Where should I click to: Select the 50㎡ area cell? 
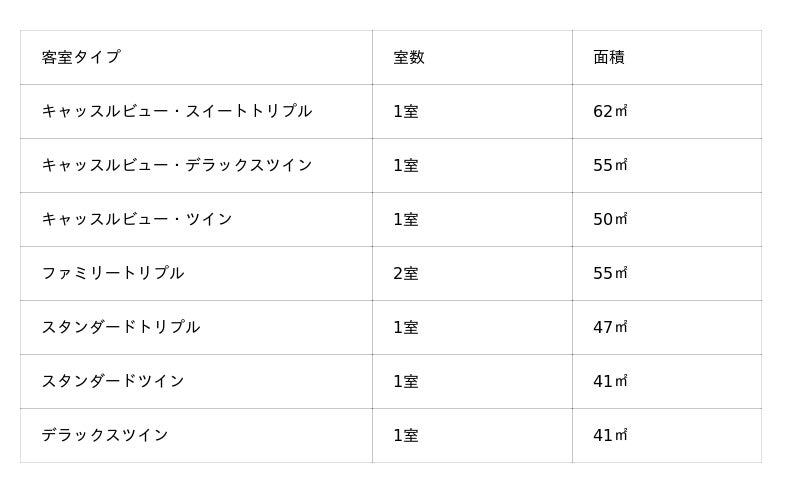pyautogui.click(x=610, y=219)
